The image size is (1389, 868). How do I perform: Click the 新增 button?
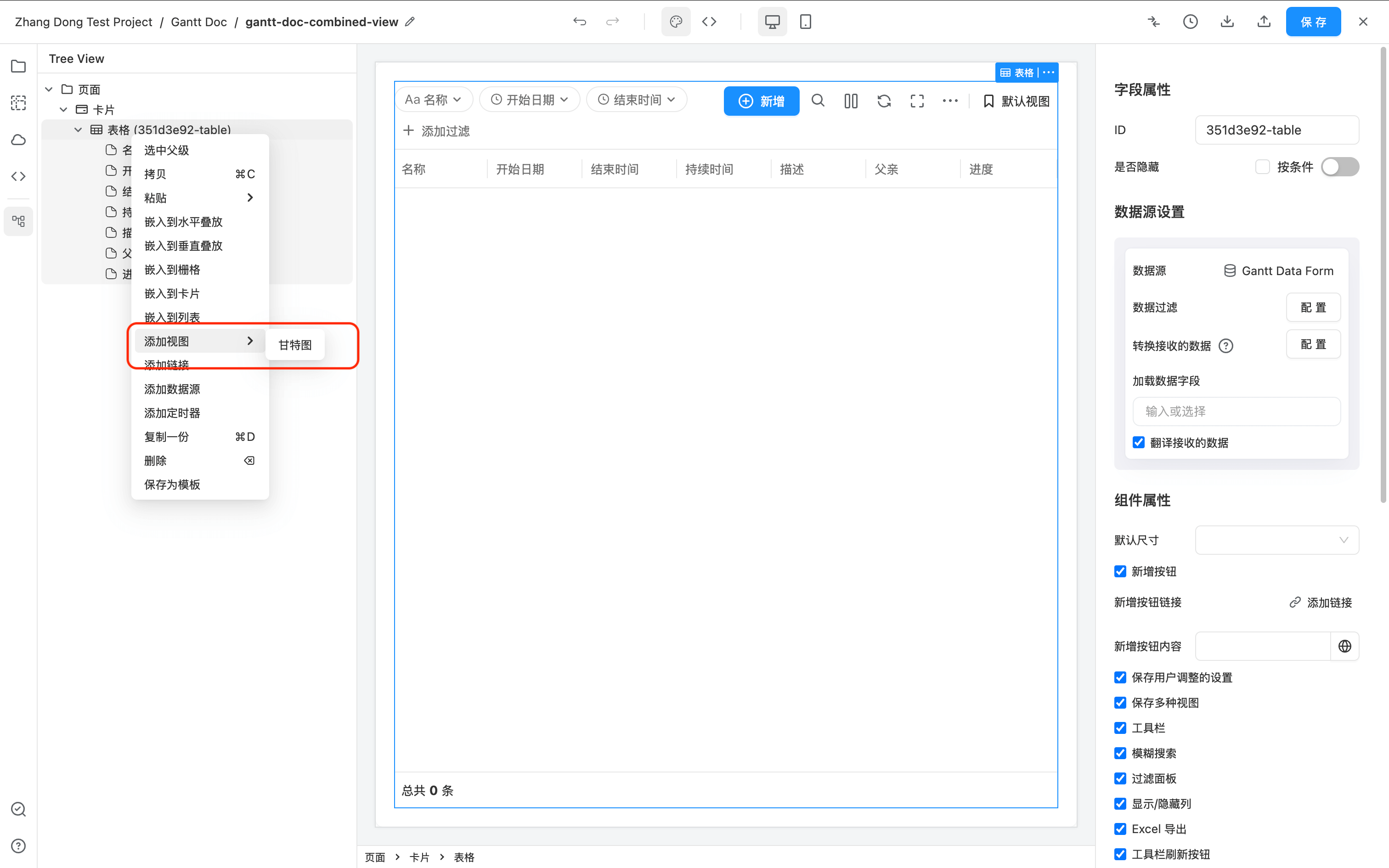[761, 101]
